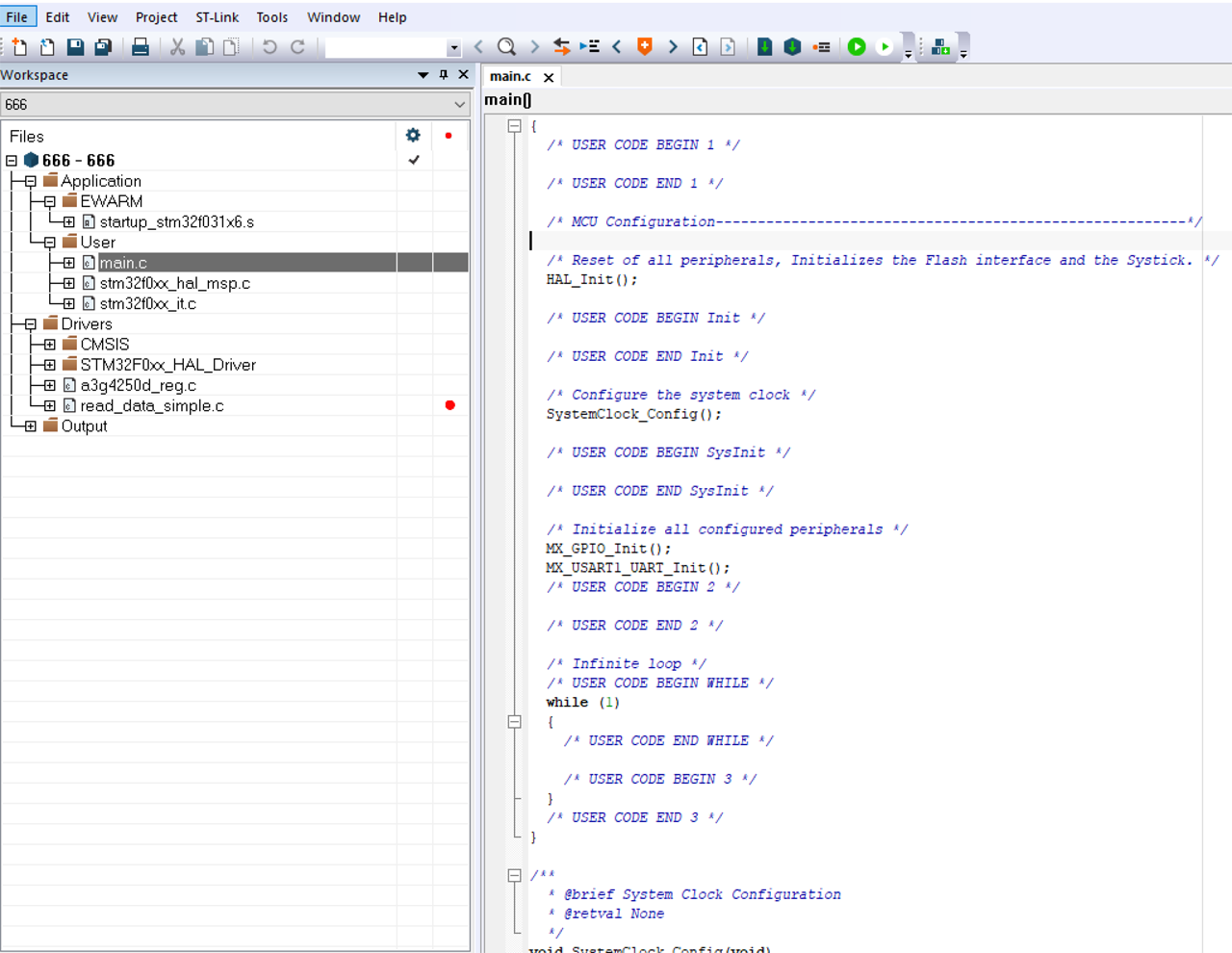This screenshot has height=953, width=1232.
Task: Open the 666 configuration combo box
Action: [235, 104]
